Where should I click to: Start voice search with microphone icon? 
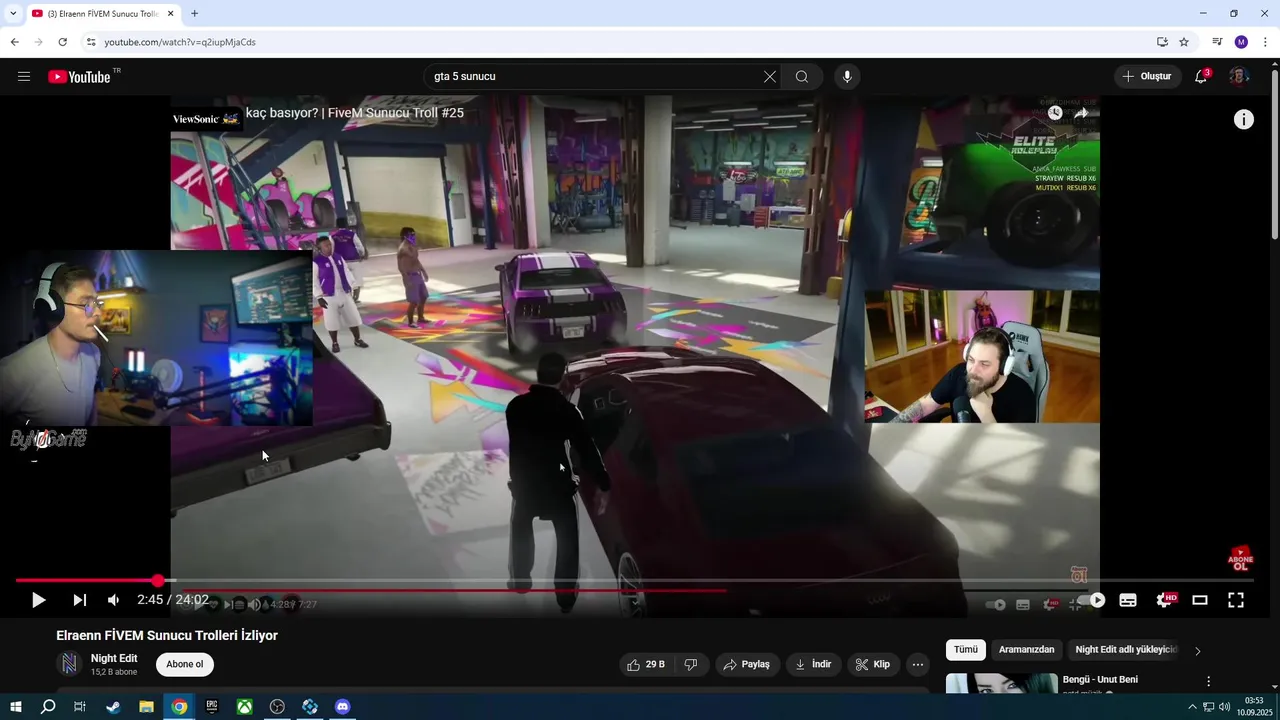tap(847, 77)
